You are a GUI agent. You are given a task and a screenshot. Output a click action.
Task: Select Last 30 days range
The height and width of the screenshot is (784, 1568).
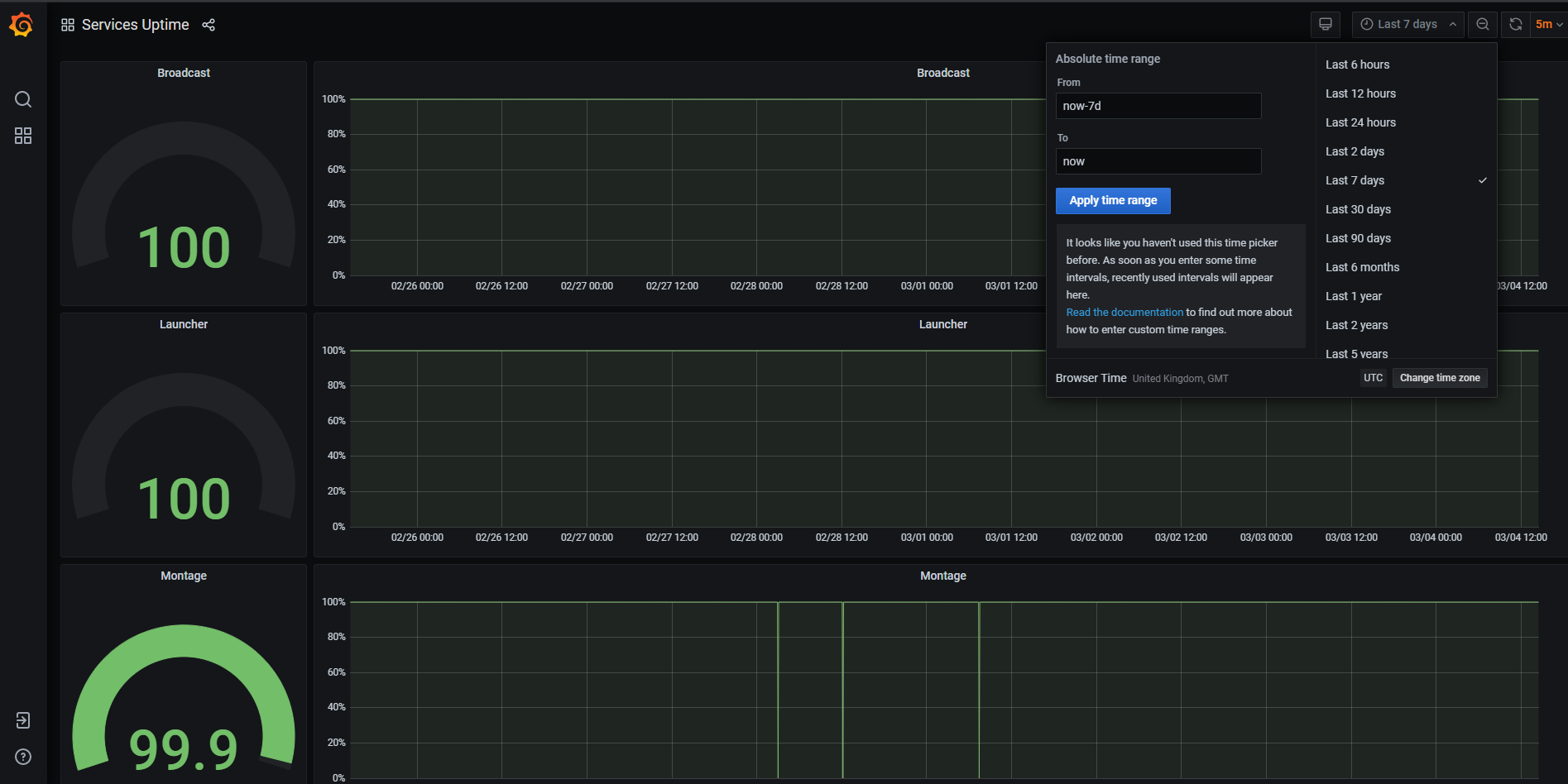[x=1358, y=209]
